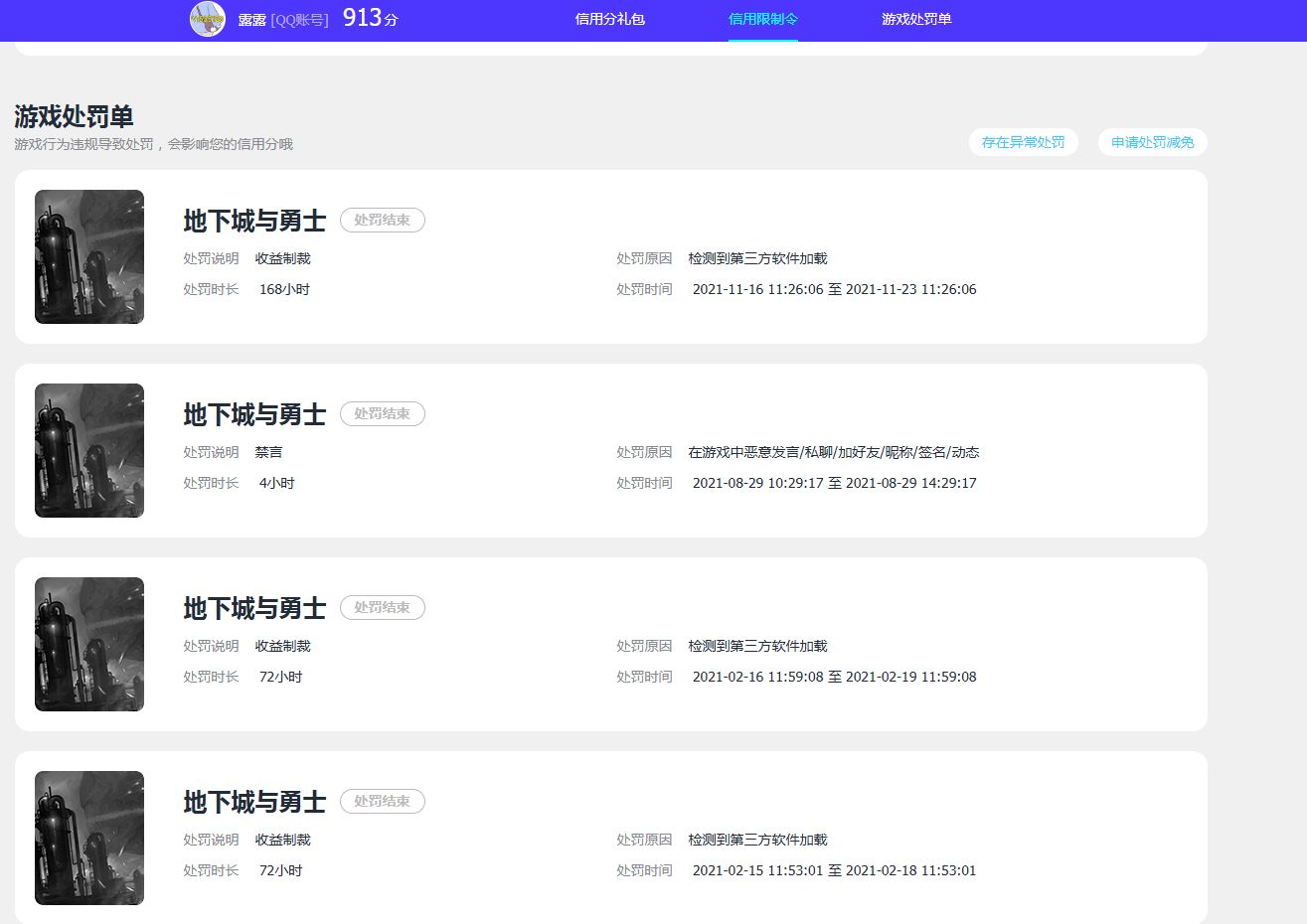Viewport: 1307px width, 924px height.
Task: Click the 处罚结束 badge on the 168小时 record
Action: click(x=382, y=221)
